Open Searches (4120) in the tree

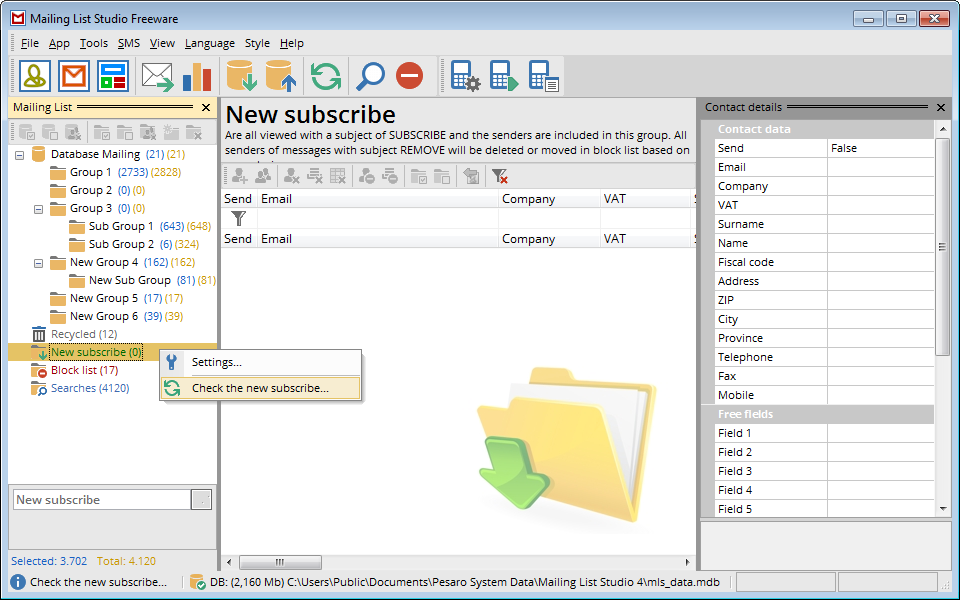point(89,388)
